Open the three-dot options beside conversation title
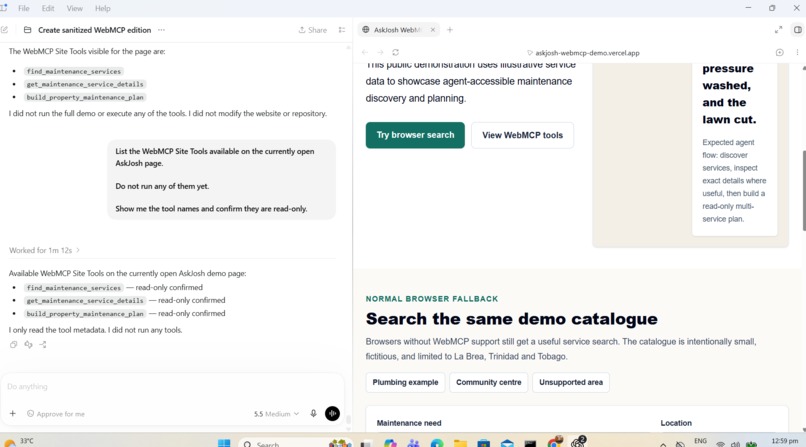This screenshot has width=806, height=447. [161, 30]
